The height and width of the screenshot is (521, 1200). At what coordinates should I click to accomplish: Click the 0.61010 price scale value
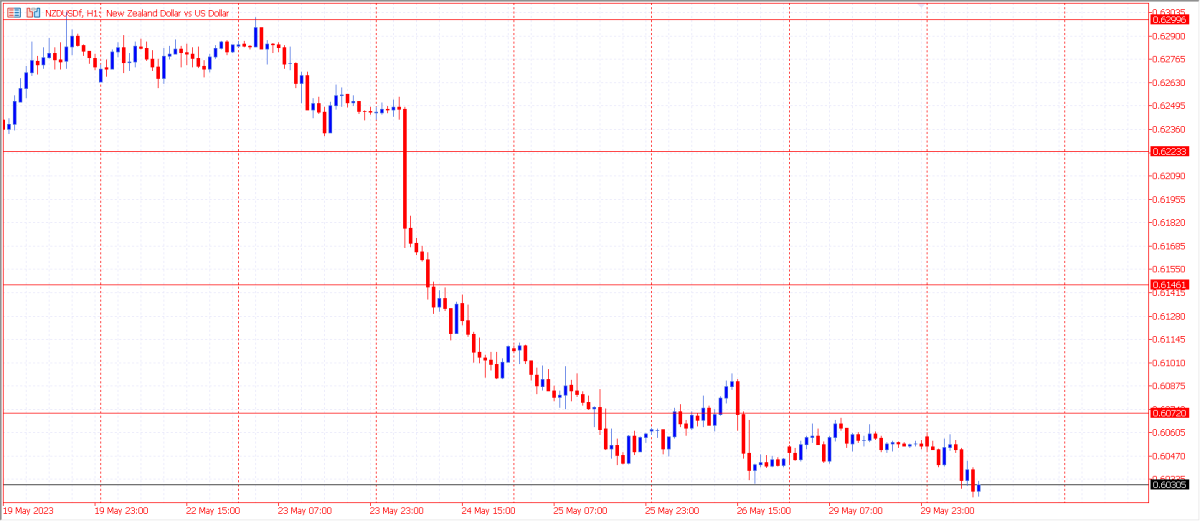(1169, 363)
